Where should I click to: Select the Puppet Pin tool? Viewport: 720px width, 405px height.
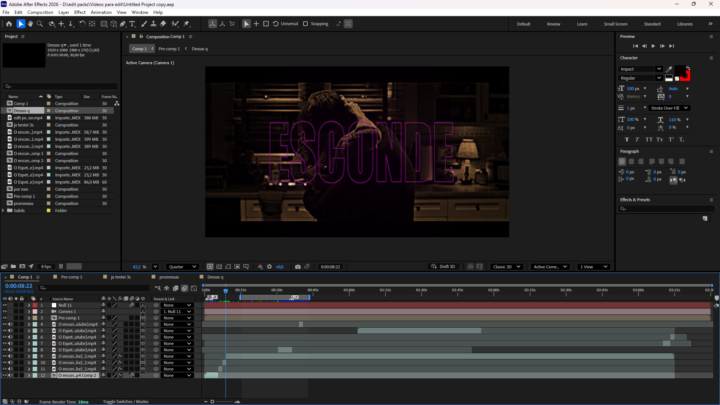(x=186, y=24)
